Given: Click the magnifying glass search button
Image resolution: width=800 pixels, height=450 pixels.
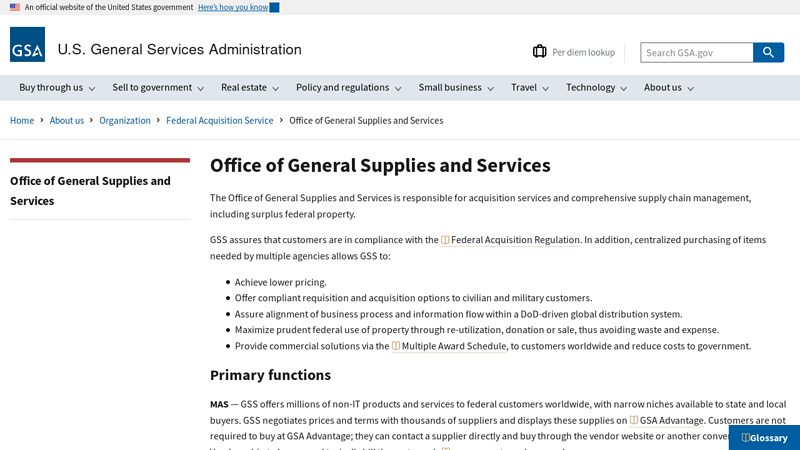Looking at the screenshot, I should [768, 53].
